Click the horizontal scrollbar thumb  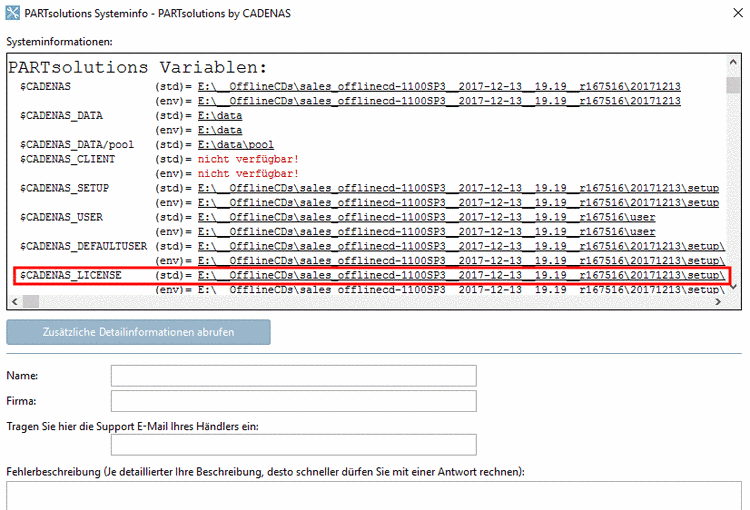coord(31,301)
